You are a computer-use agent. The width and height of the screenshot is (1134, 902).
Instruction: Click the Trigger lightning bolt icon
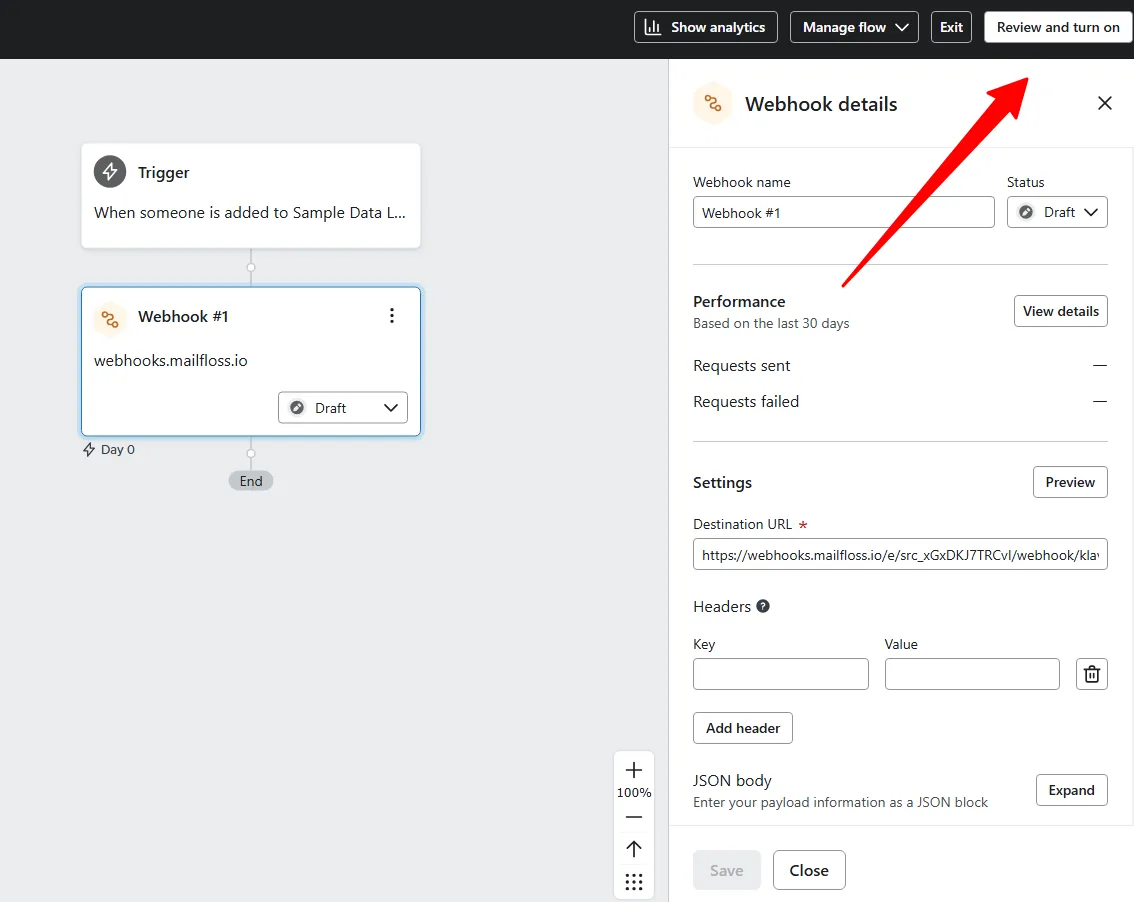pyautogui.click(x=110, y=171)
